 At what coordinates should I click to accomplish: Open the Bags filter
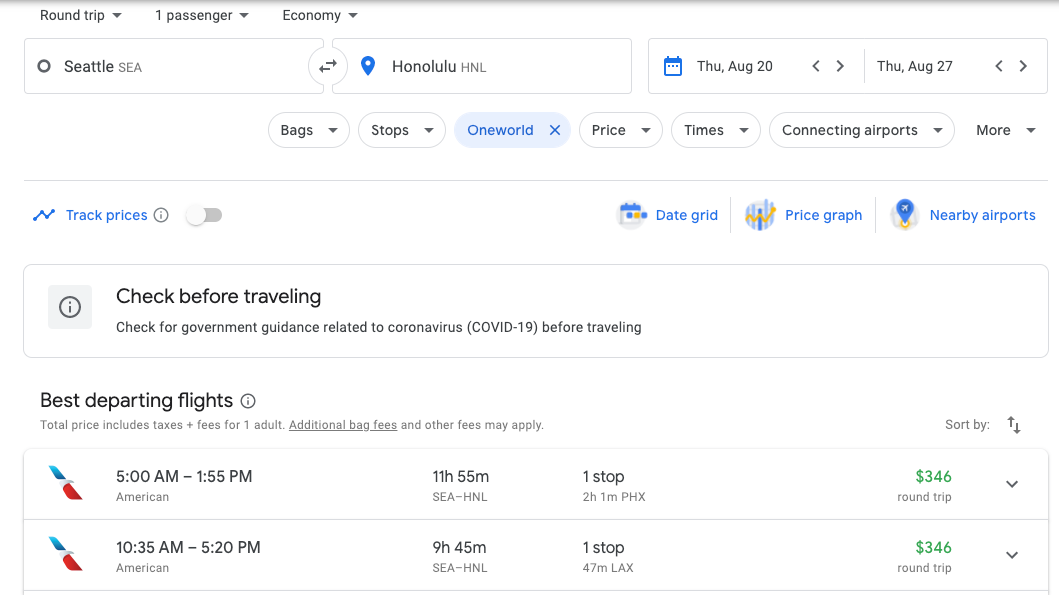pyautogui.click(x=308, y=130)
